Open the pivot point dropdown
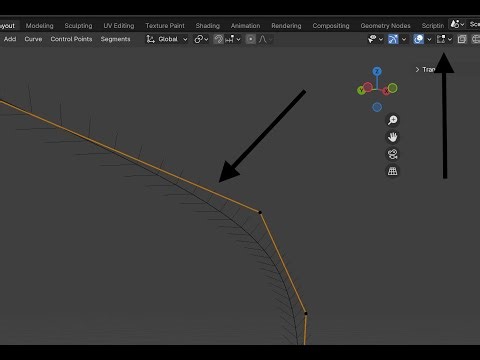The image size is (480, 360). (x=201, y=39)
